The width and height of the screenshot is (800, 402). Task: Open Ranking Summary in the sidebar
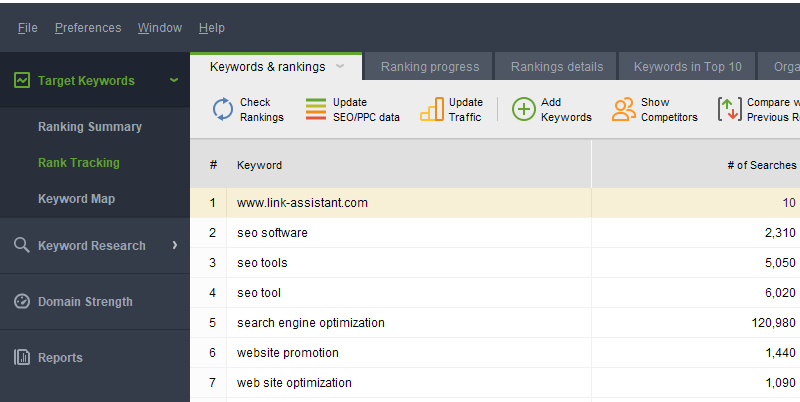coord(90,127)
